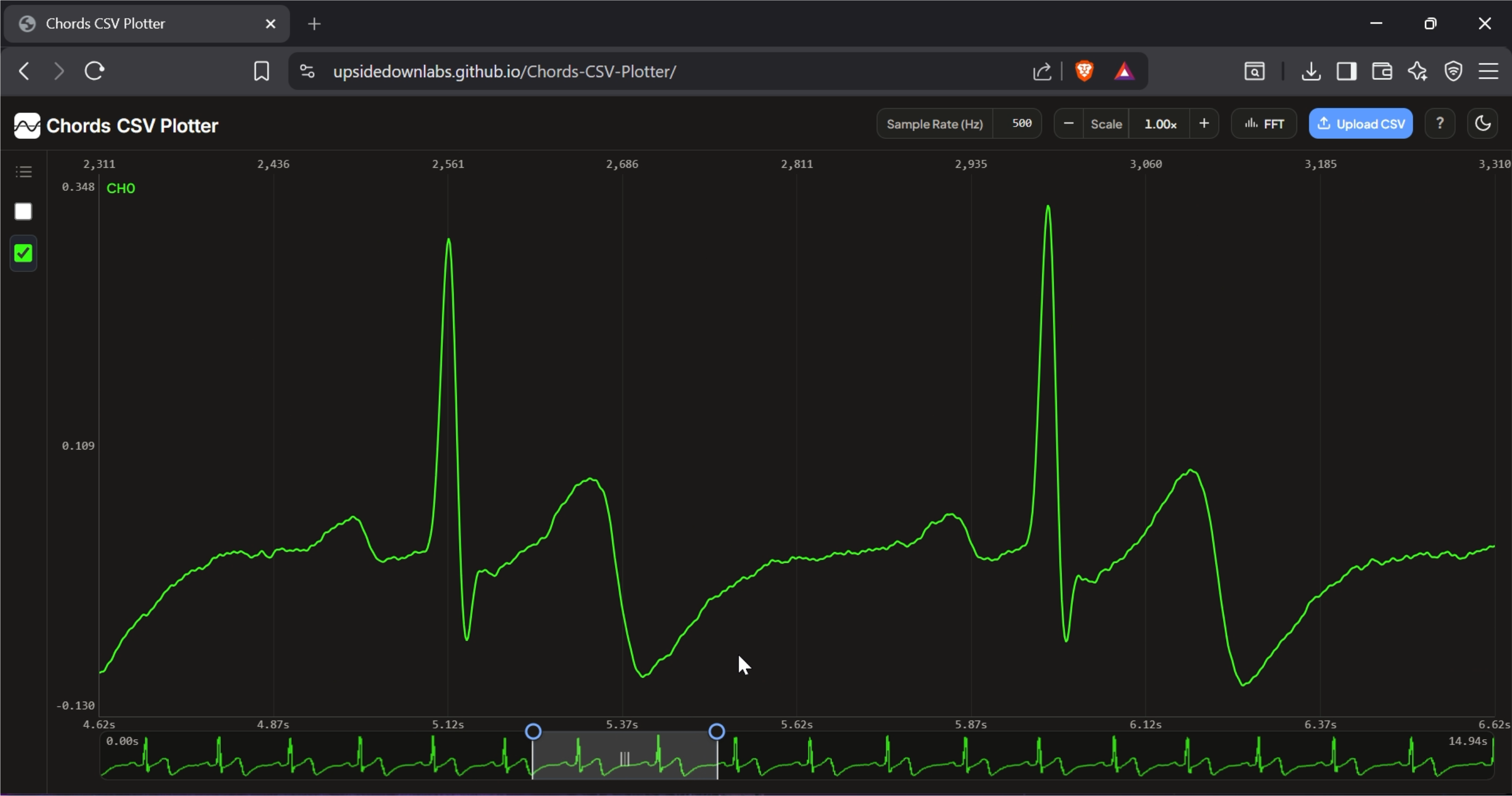The width and height of the screenshot is (1512, 796).
Task: Click the 5.37s time axis label
Action: pos(622,724)
